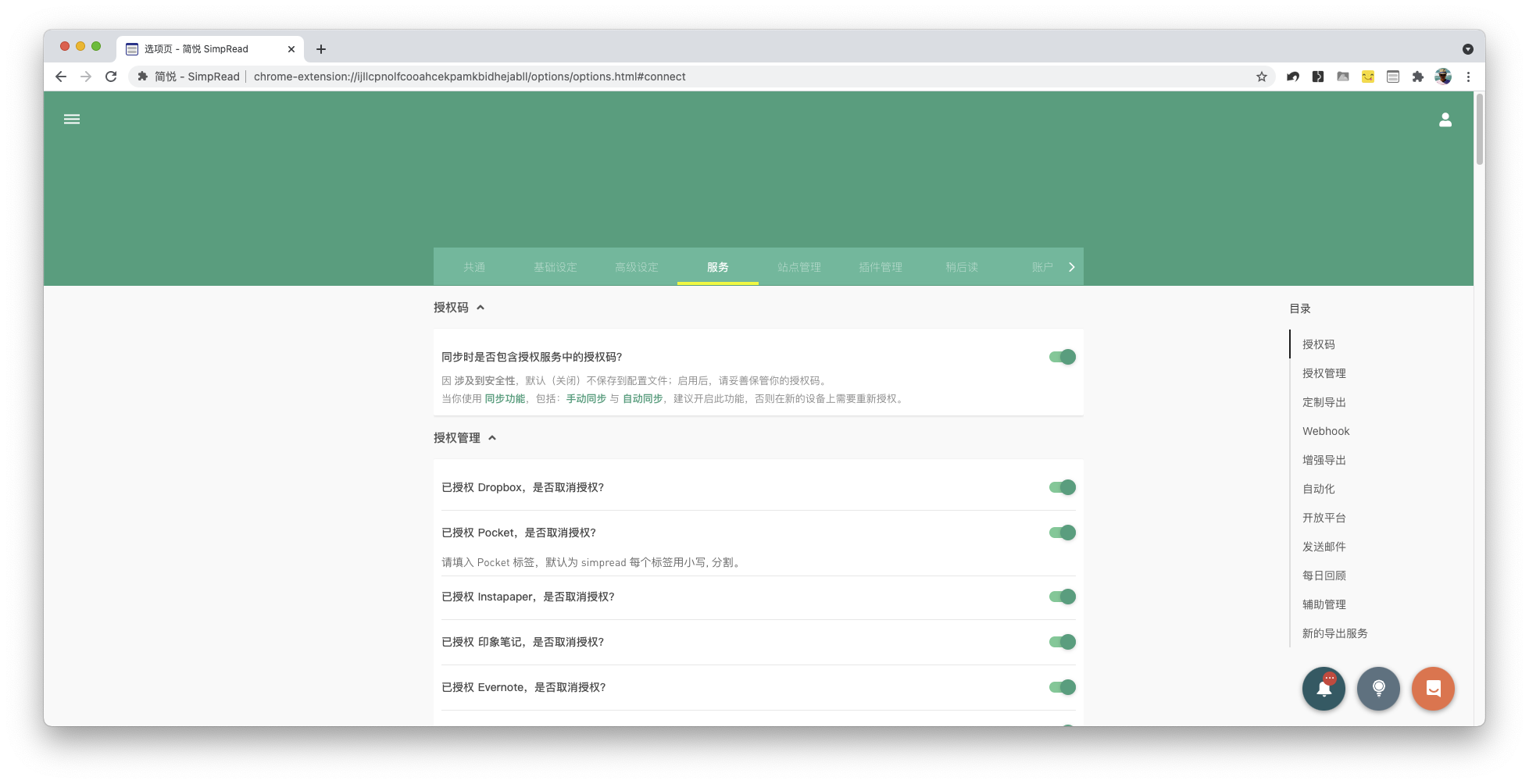Toggle Dropbox authorization switch
The image size is (1529, 784).
tap(1063, 487)
